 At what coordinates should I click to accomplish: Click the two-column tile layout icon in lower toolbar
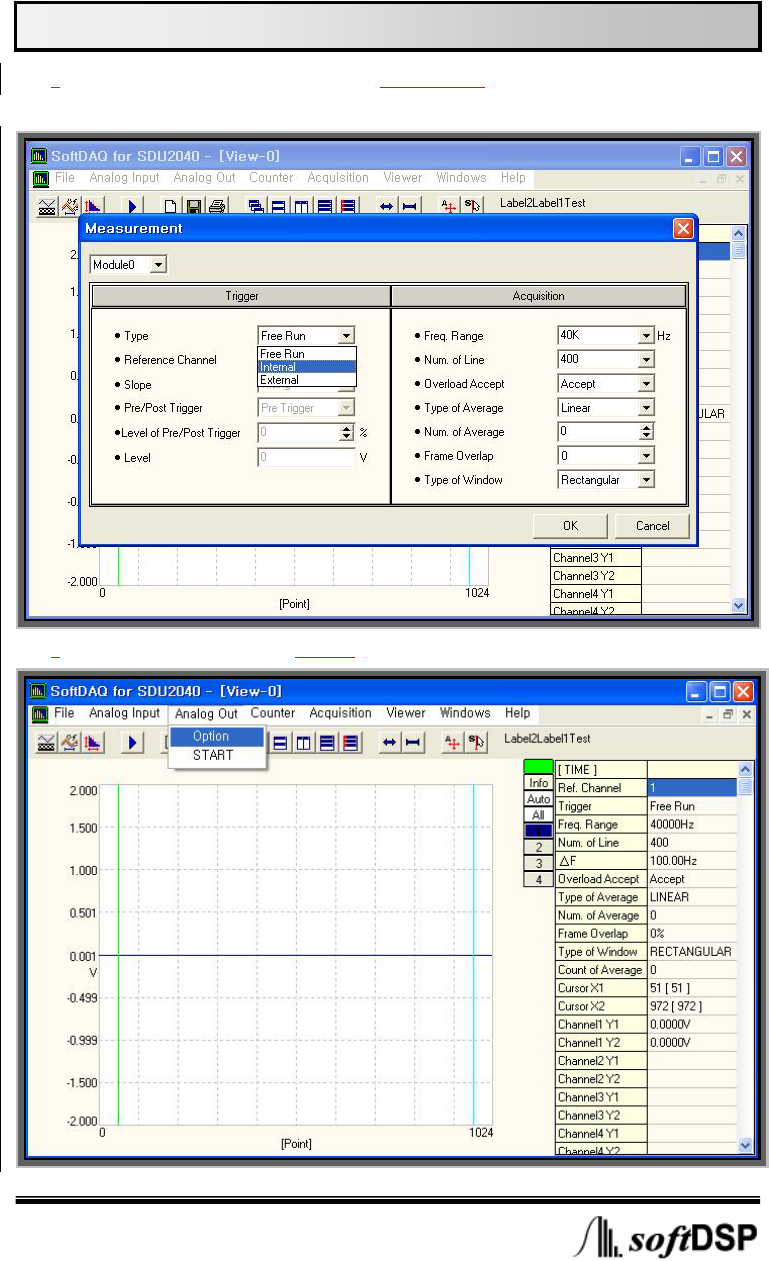[304, 742]
